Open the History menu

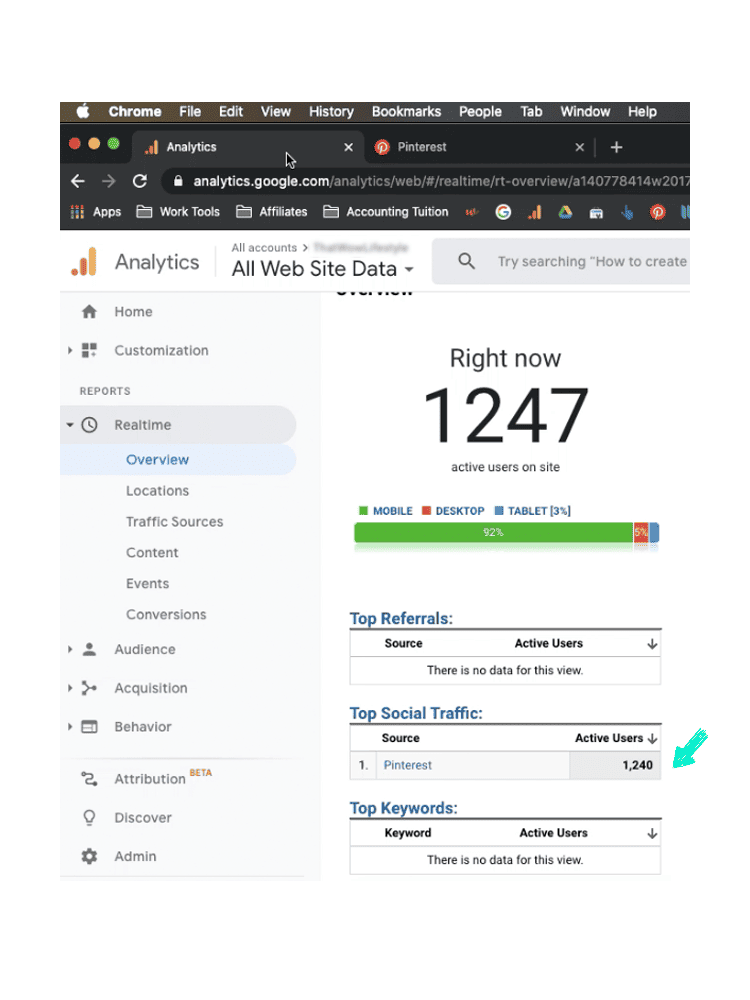click(331, 112)
